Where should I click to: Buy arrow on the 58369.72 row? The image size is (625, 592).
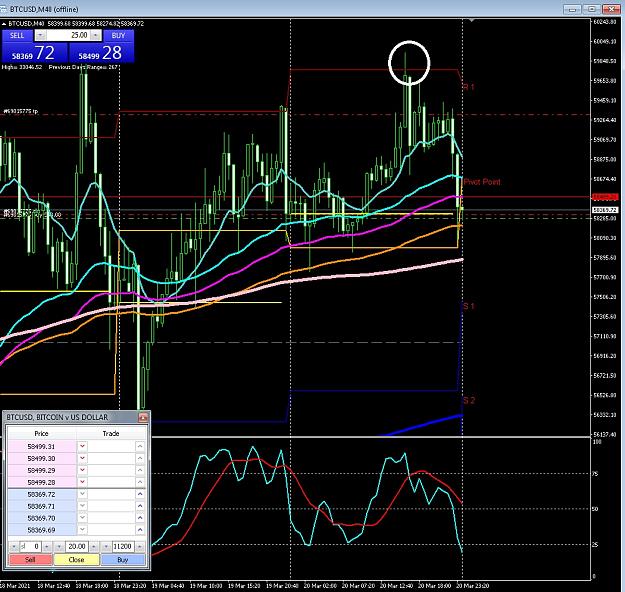point(140,494)
